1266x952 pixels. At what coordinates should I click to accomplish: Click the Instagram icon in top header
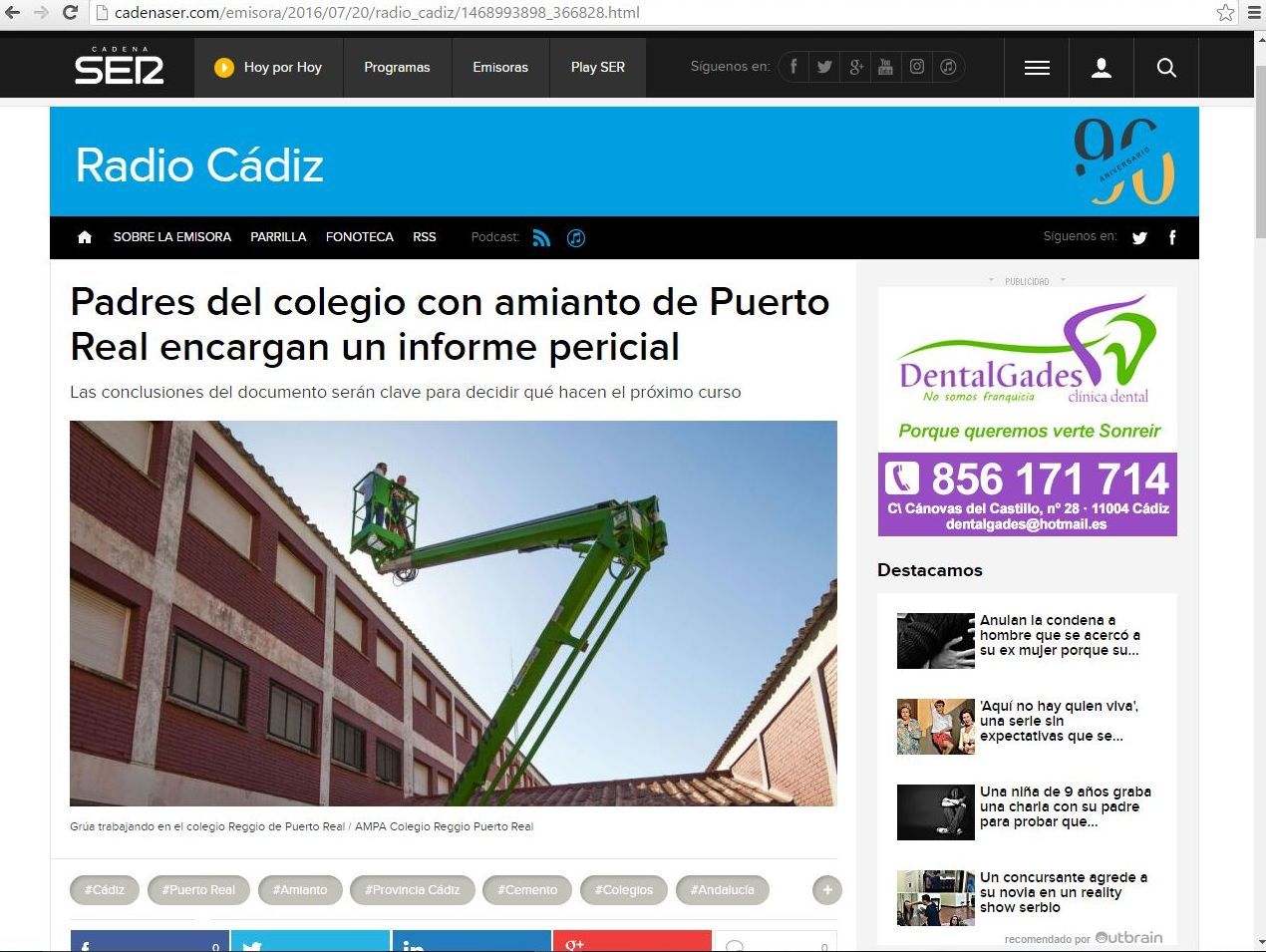tap(917, 67)
